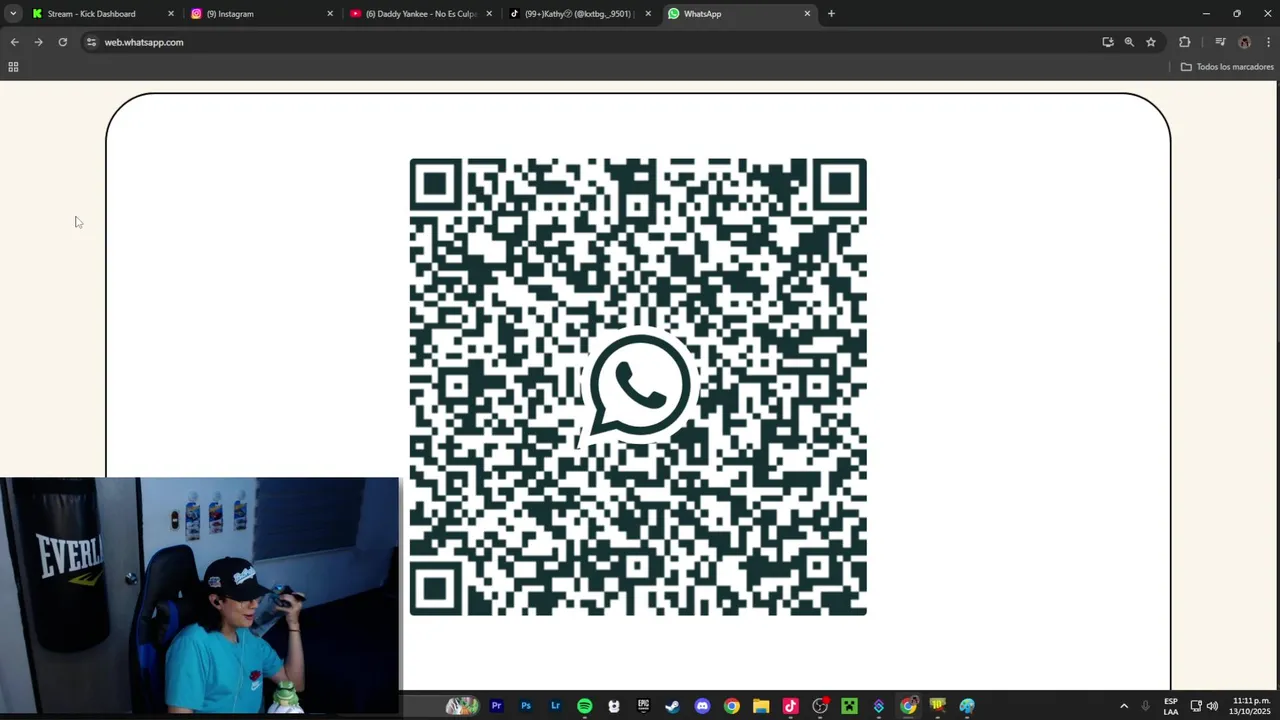This screenshot has height=720, width=1280.
Task: Click the webcam overlay video feed
Action: (200, 595)
